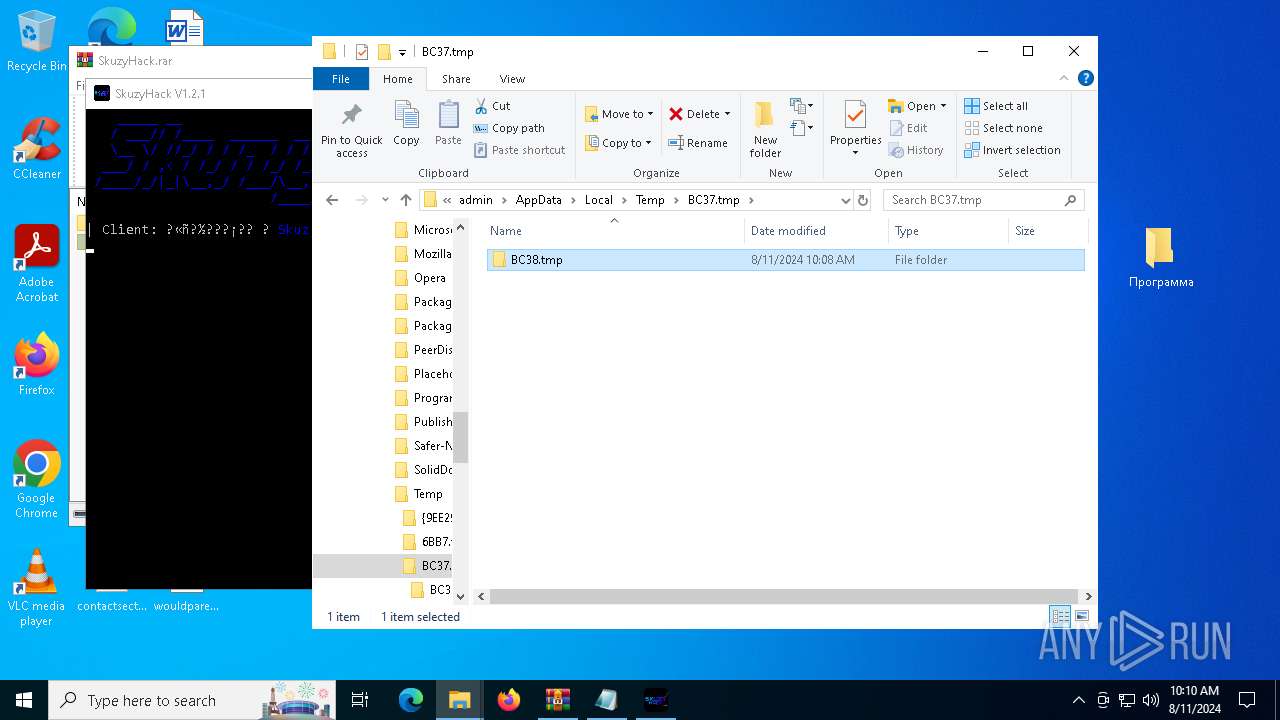The height and width of the screenshot is (720, 1280).
Task: Click the Search BC37.tmp field
Action: point(983,200)
